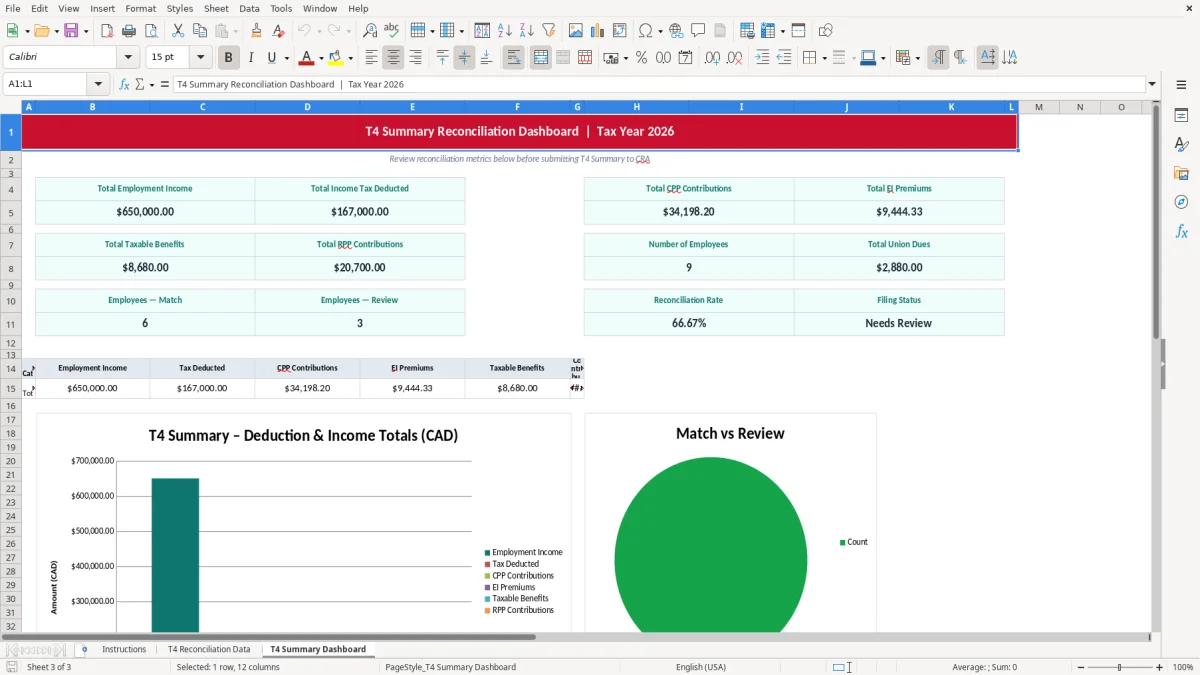Switch to the Instructions sheet tab

pos(124,649)
